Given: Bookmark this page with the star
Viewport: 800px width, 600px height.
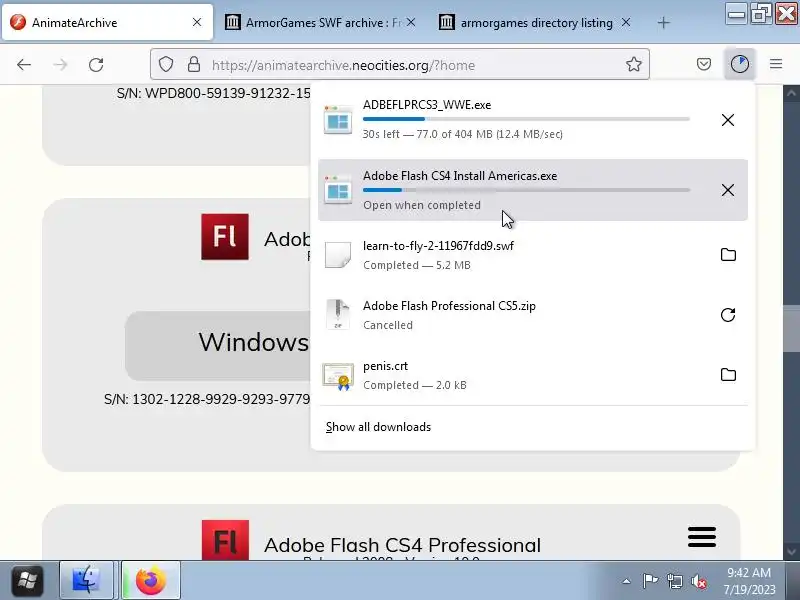Looking at the screenshot, I should coord(634,64).
